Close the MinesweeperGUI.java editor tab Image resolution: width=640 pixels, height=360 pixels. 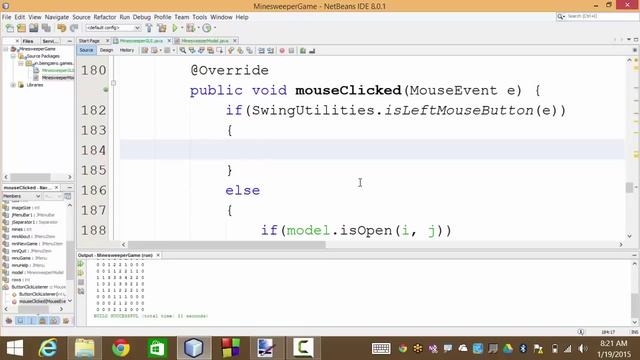tap(169, 41)
